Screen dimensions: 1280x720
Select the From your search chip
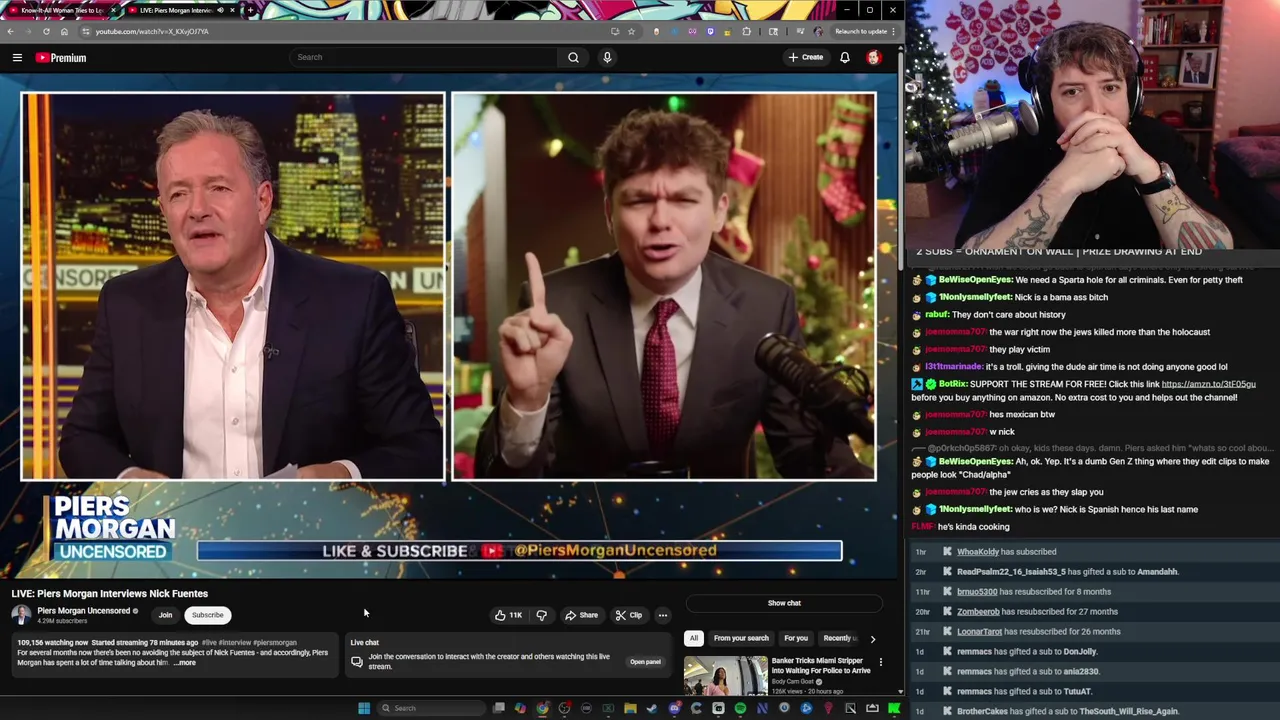[741, 638]
